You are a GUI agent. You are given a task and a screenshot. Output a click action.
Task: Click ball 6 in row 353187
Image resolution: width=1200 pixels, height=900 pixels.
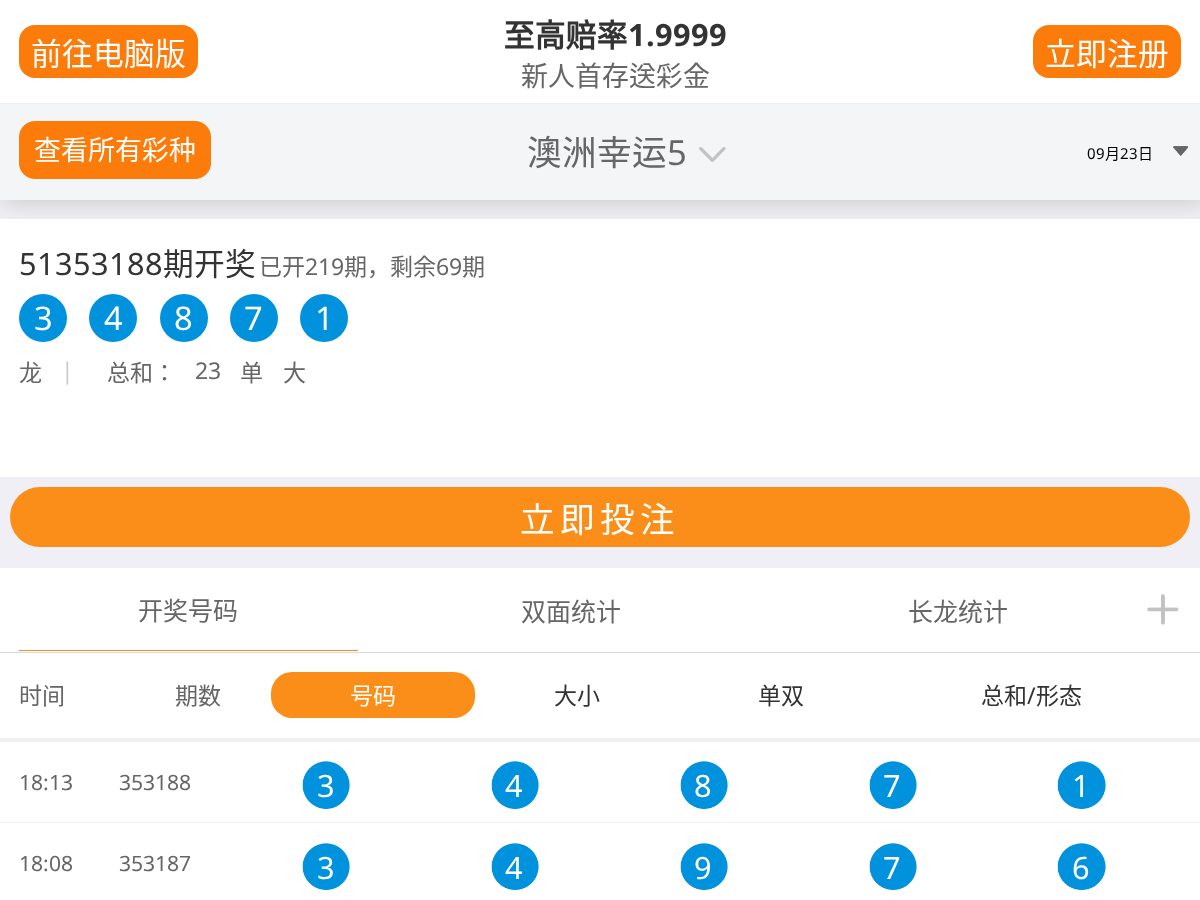tap(1081, 867)
